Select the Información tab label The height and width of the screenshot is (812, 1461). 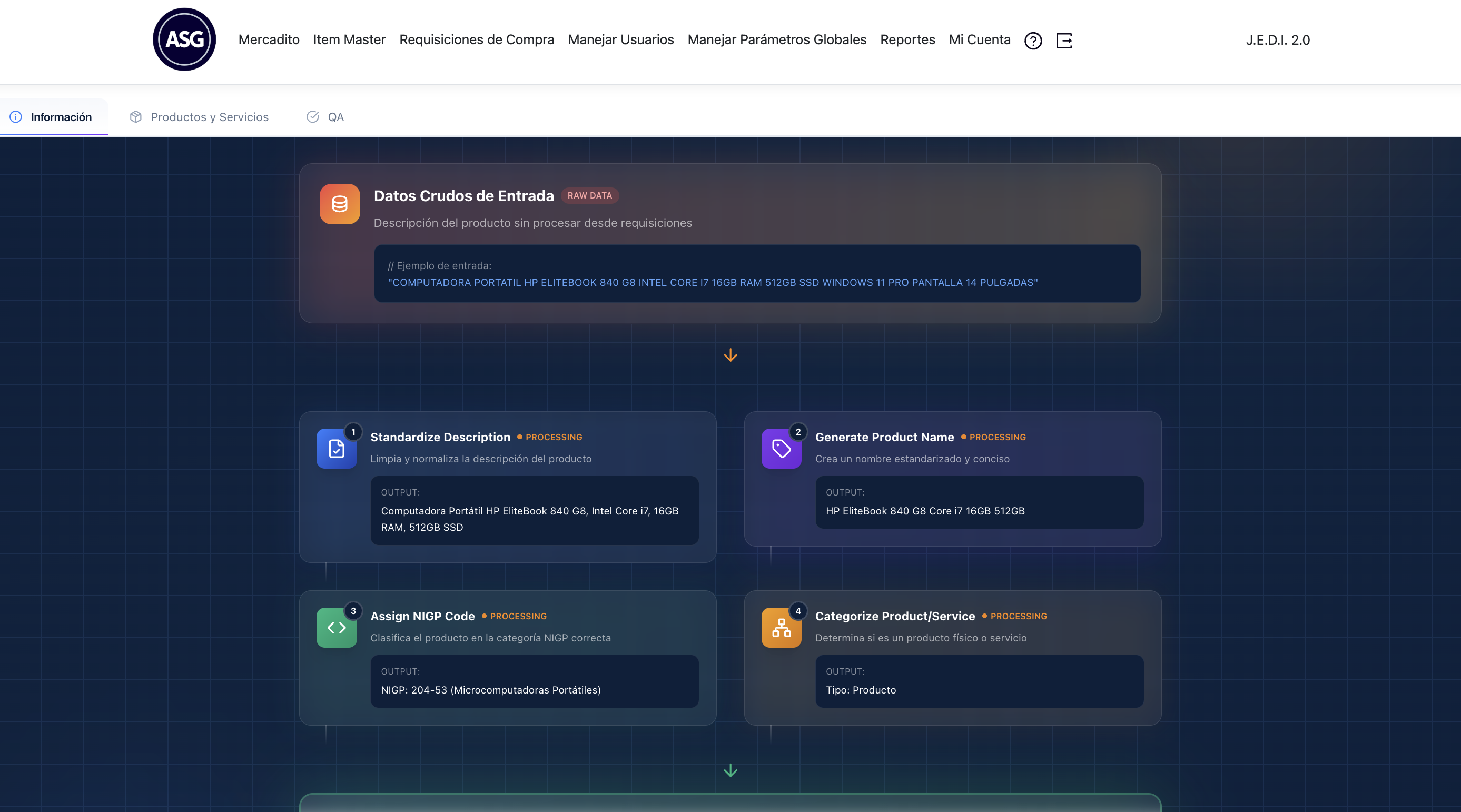61,117
